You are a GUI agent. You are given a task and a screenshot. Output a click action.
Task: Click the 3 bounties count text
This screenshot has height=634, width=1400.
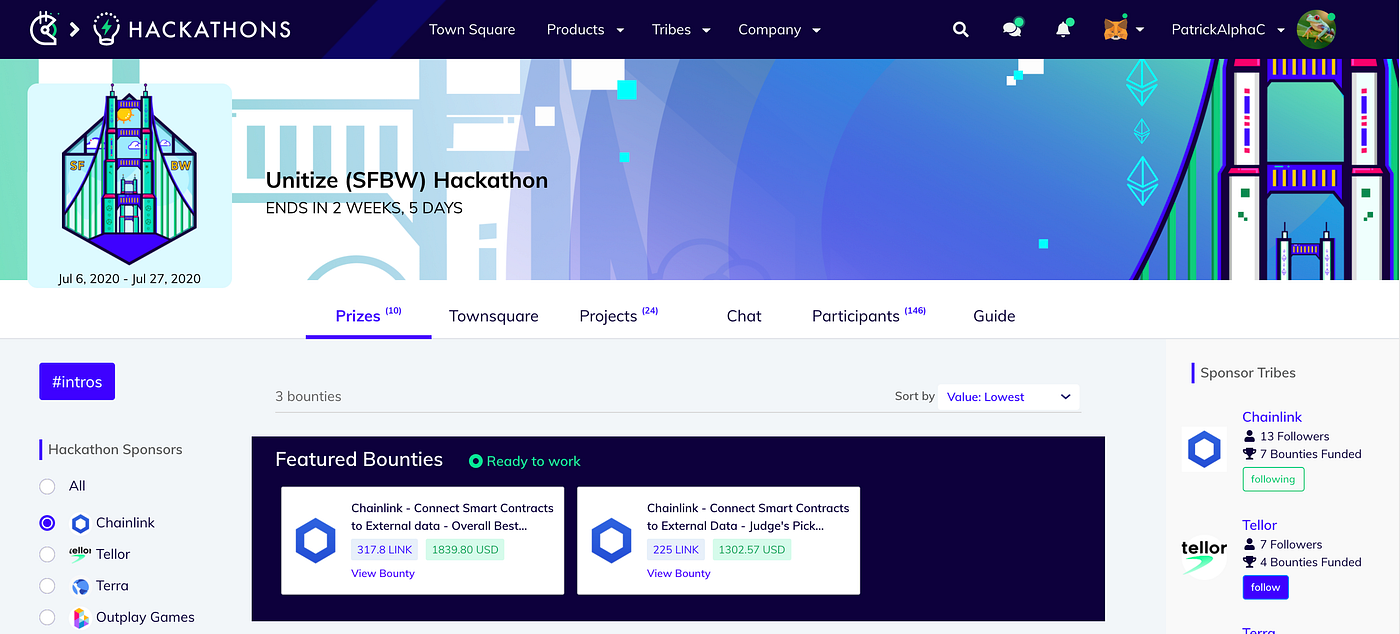pos(308,397)
